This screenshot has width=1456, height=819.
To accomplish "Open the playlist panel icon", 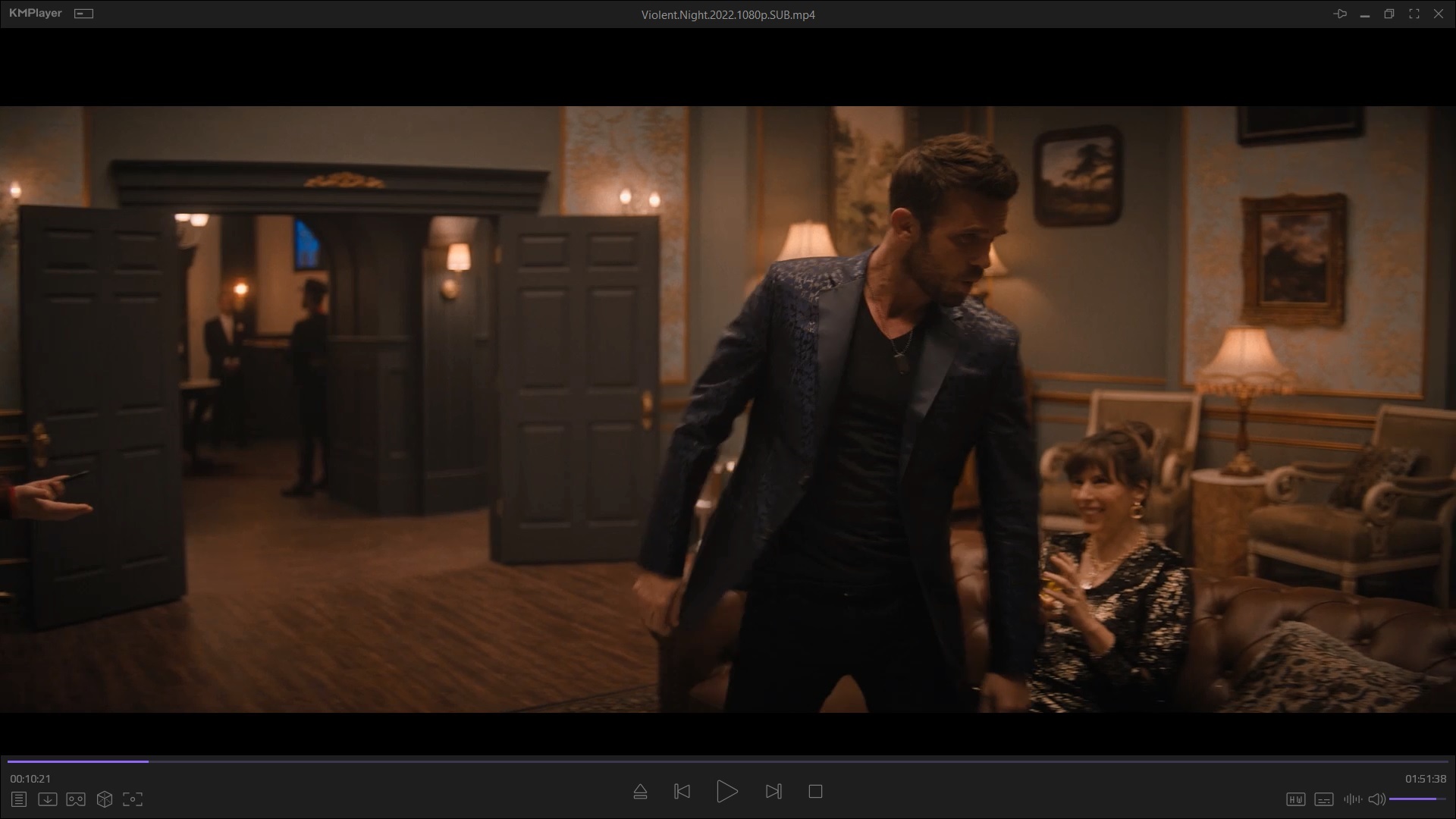I will [19, 799].
